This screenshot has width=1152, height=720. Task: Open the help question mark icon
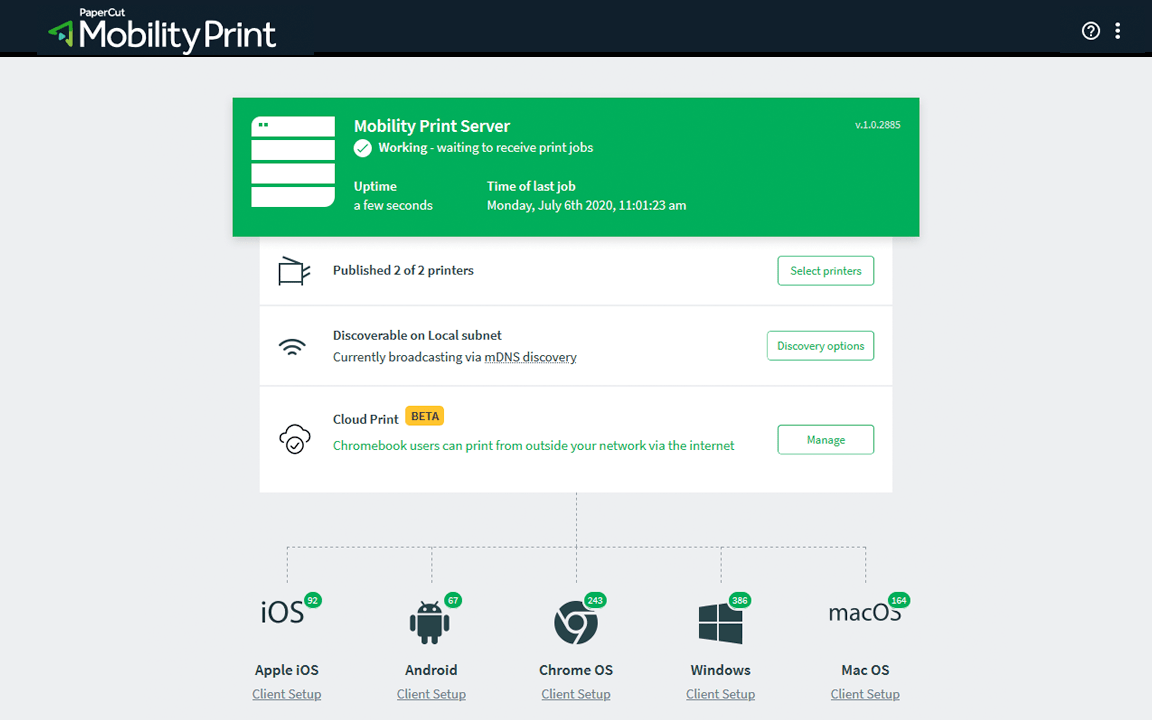[1090, 31]
